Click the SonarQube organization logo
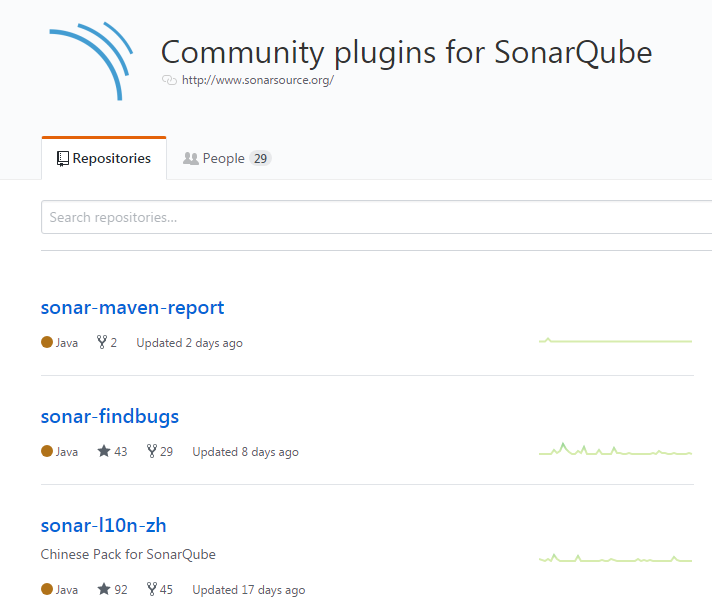 (x=91, y=60)
